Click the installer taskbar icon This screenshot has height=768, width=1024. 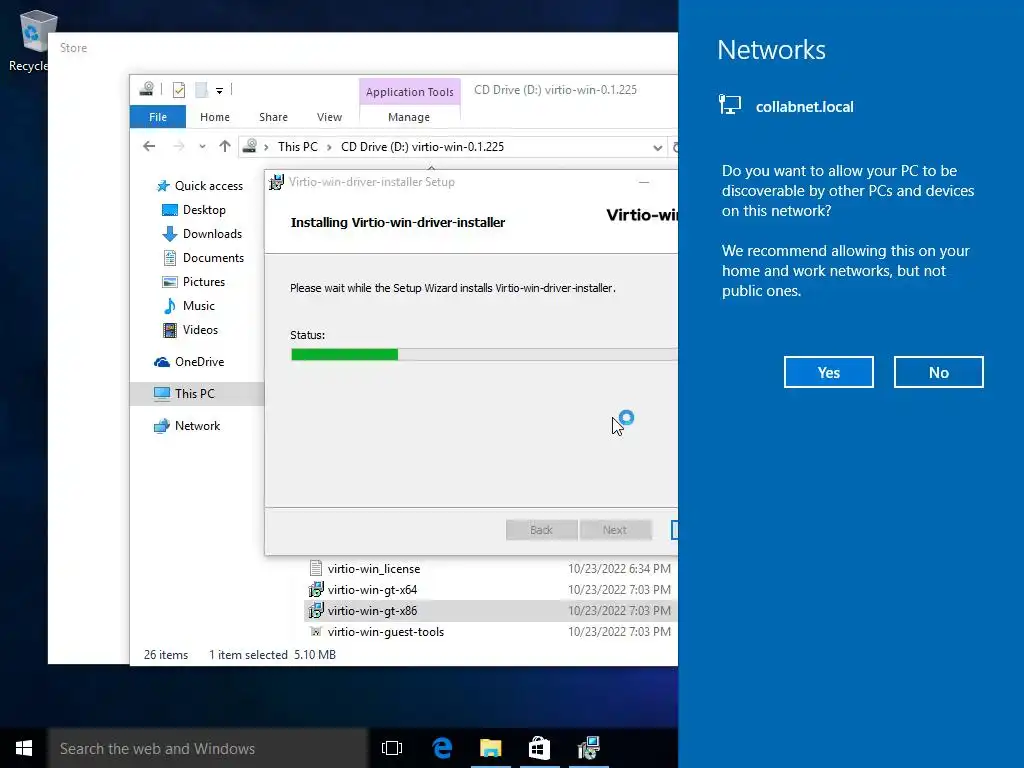(x=589, y=748)
